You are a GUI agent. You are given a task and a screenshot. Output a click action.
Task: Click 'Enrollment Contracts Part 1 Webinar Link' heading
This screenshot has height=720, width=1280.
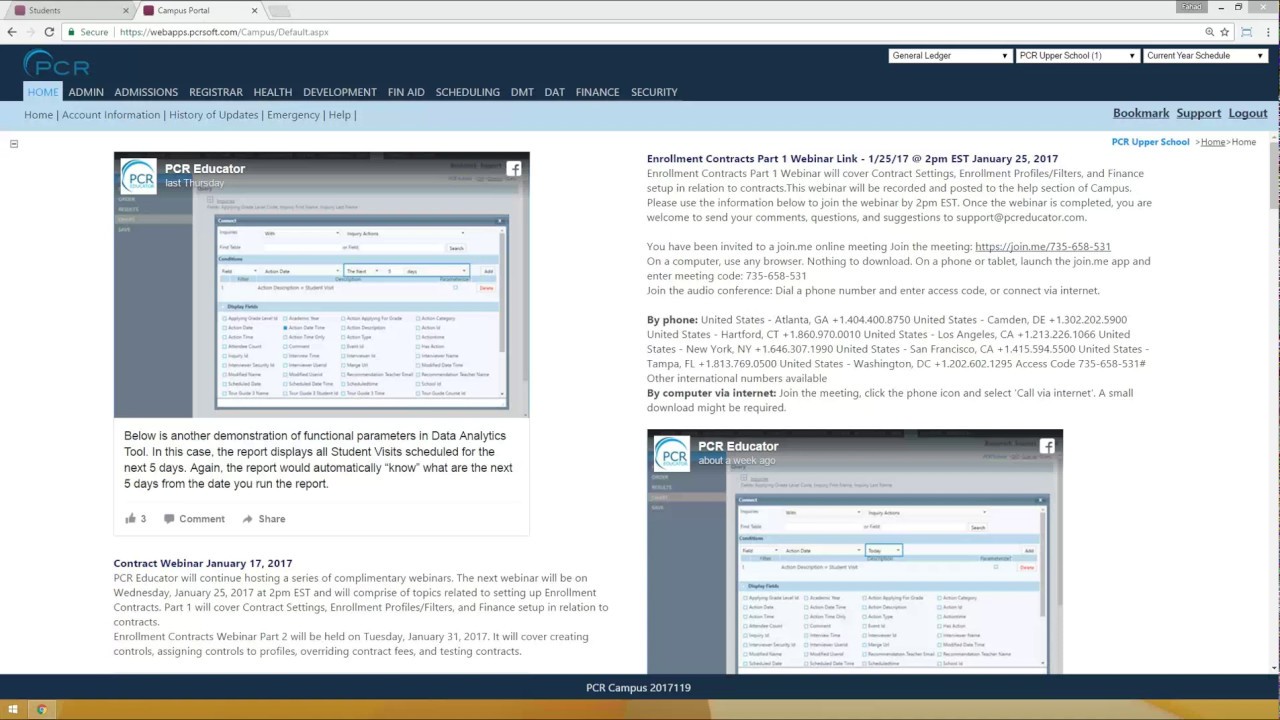coord(852,159)
